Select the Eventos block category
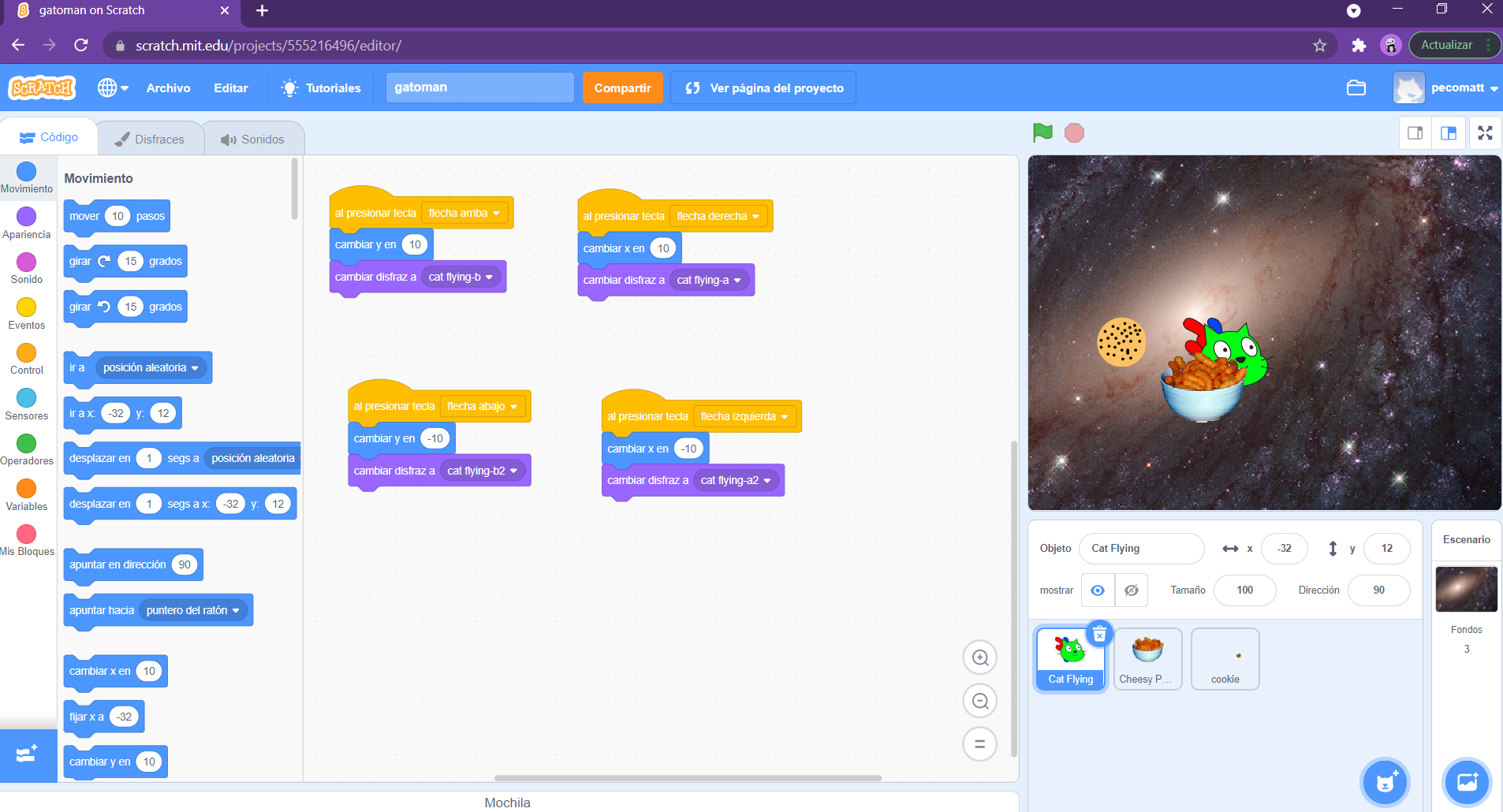 click(x=27, y=314)
